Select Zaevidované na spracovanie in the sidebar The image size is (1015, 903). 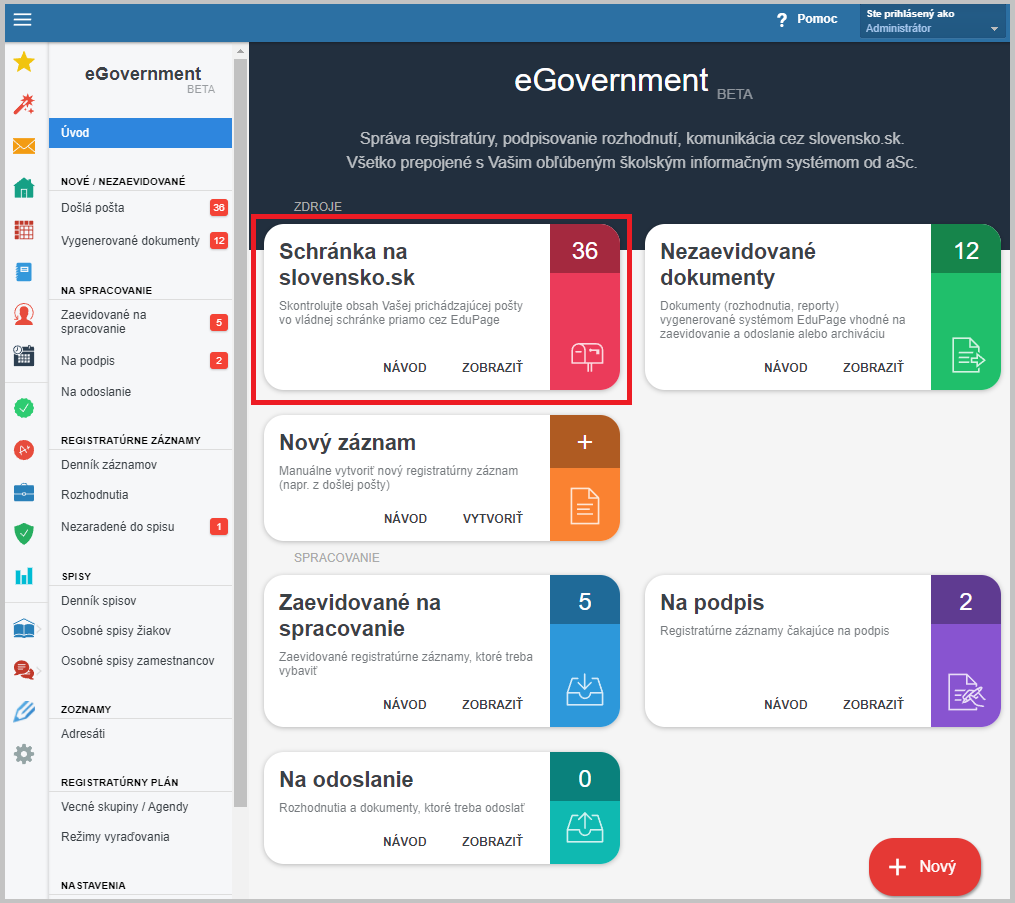(x=140, y=322)
